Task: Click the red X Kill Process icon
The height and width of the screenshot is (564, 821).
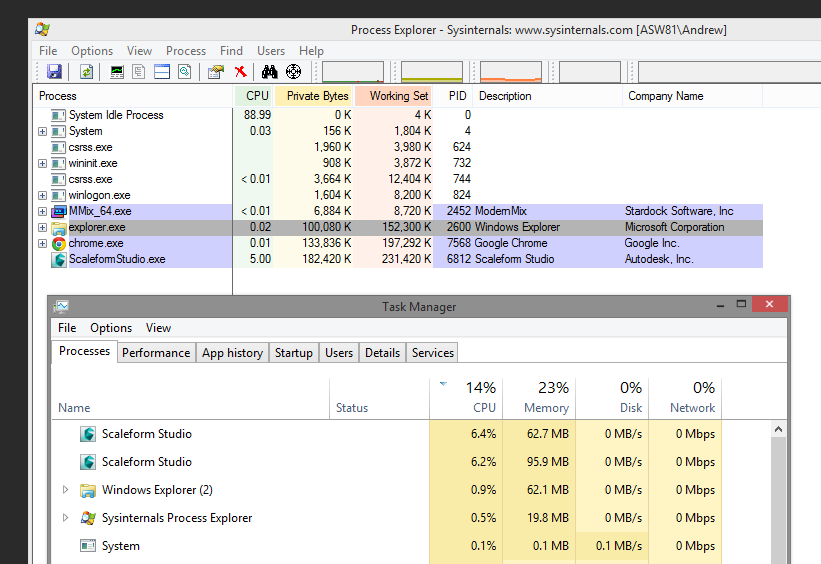Action: 240,71
